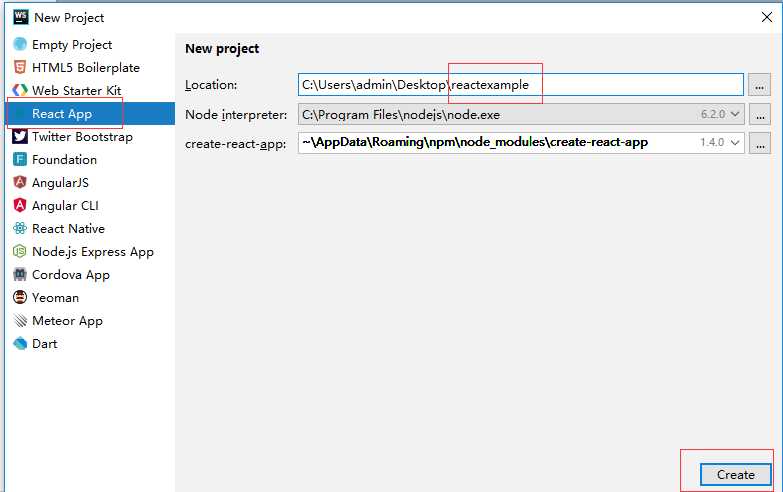Click the Twitter Bootstrap bird icon
The width and height of the screenshot is (783, 492).
(20, 136)
